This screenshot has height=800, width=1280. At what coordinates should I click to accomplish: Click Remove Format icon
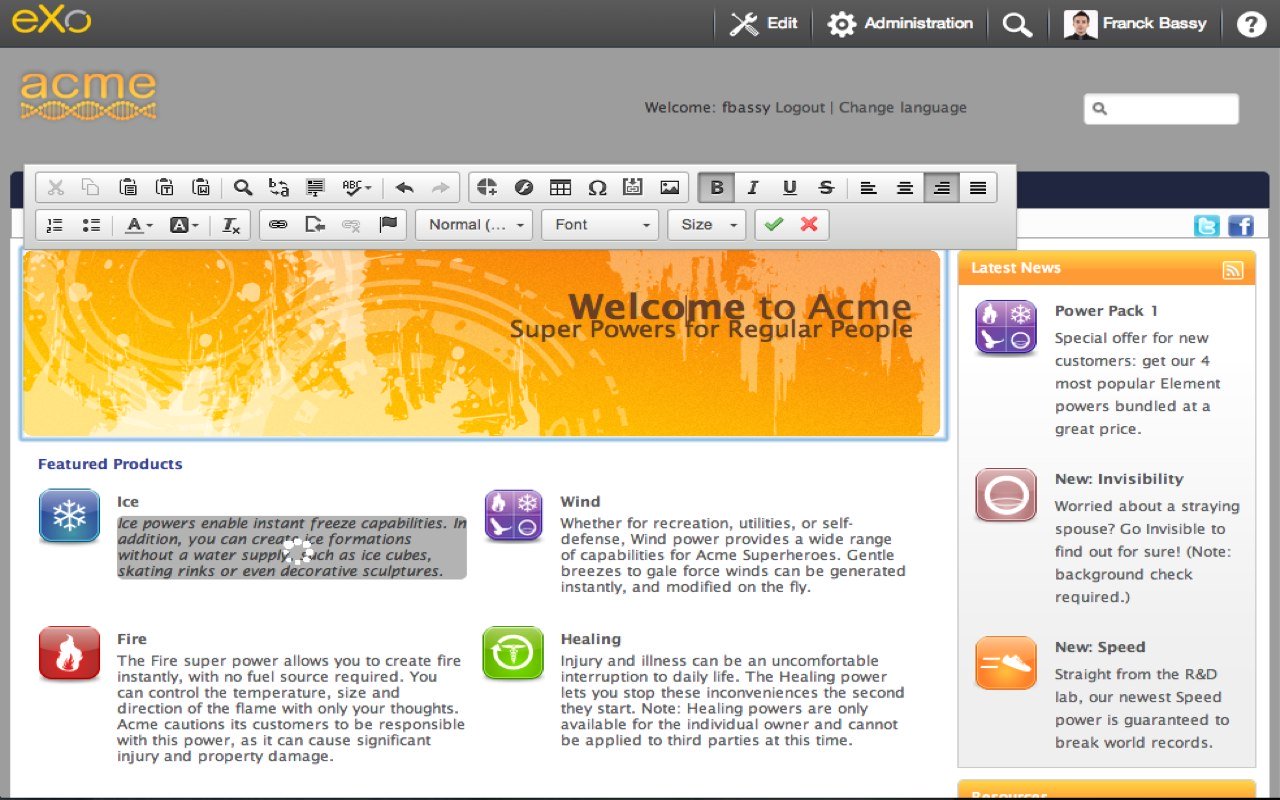(231, 225)
